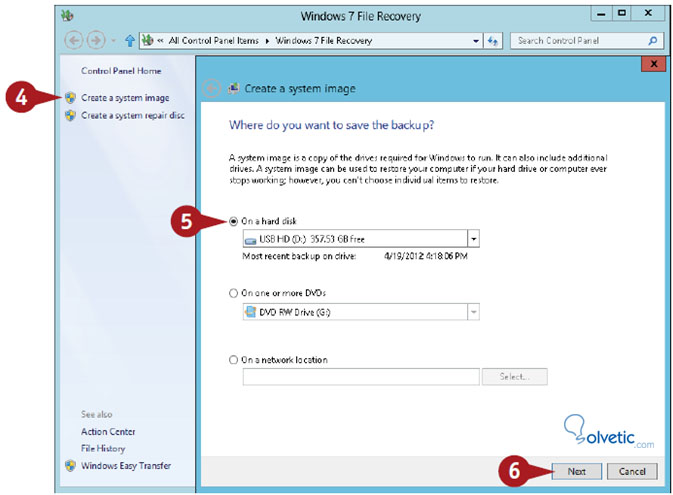The width and height of the screenshot is (673, 495).
Task: Open Action Center link
Action: coord(108,431)
